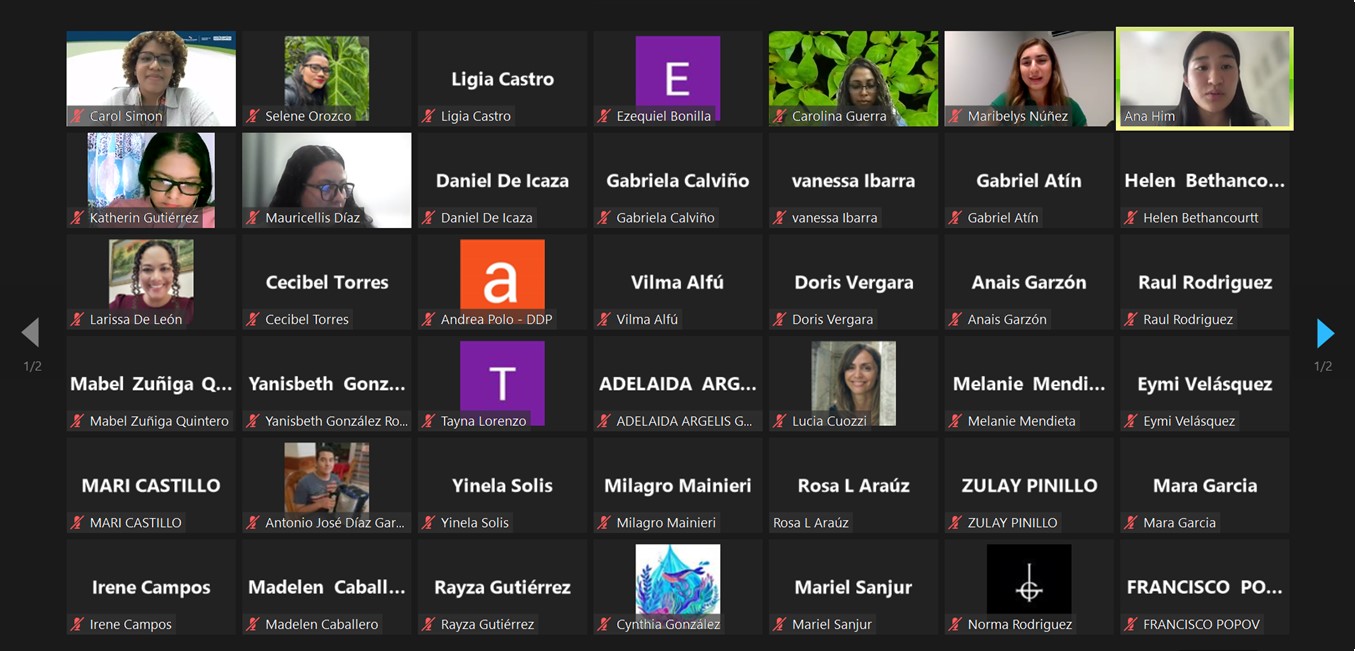Click large name Madelen Caball... on tile
Viewport: 1355px width, 651px height.
pyautogui.click(x=327, y=588)
